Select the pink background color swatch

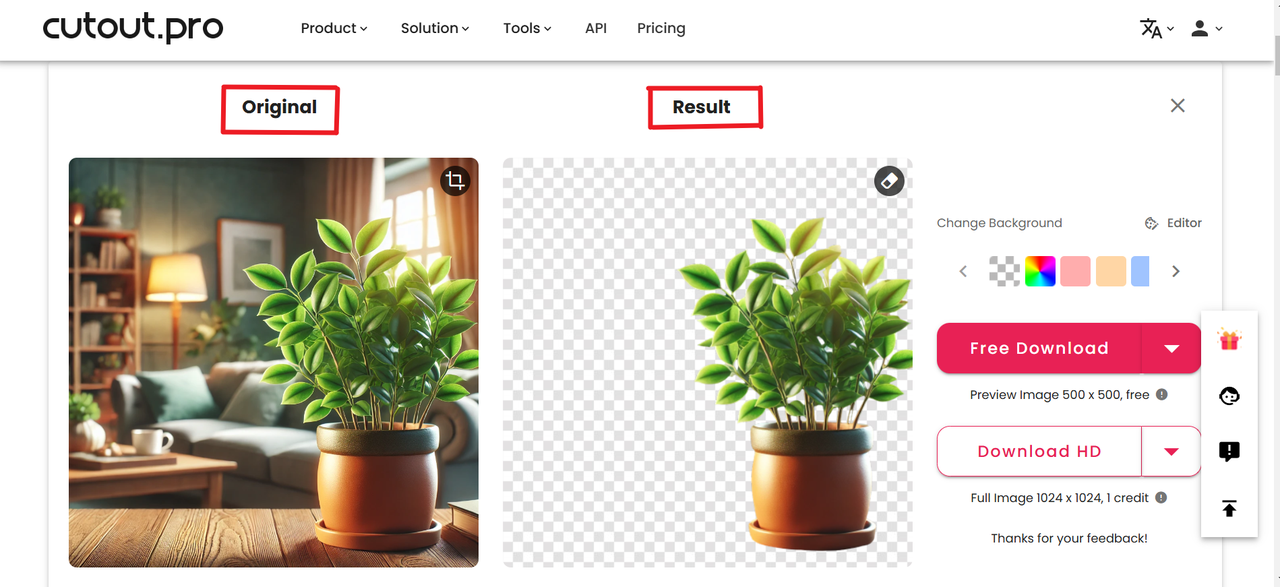1075,271
